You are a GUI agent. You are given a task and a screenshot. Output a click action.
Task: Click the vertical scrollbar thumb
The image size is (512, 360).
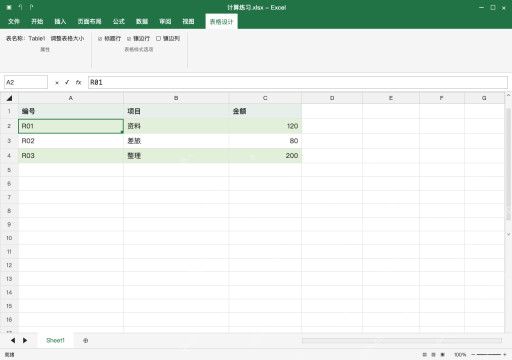508,164
